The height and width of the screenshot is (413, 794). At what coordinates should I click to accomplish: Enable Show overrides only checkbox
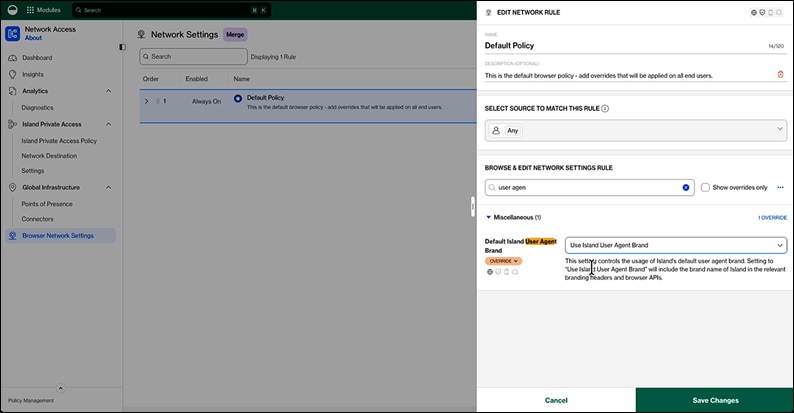coord(705,187)
